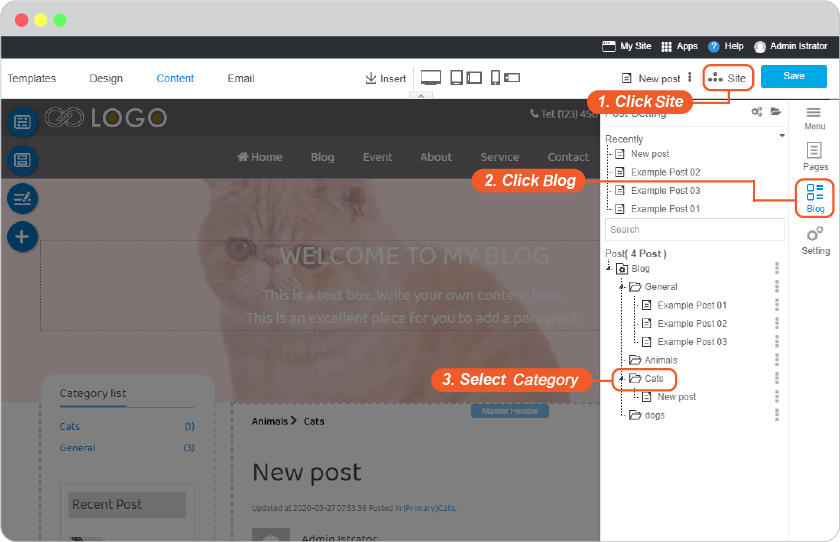Collapse the General category folder
Viewport: 840px width, 542px height.
[621, 287]
